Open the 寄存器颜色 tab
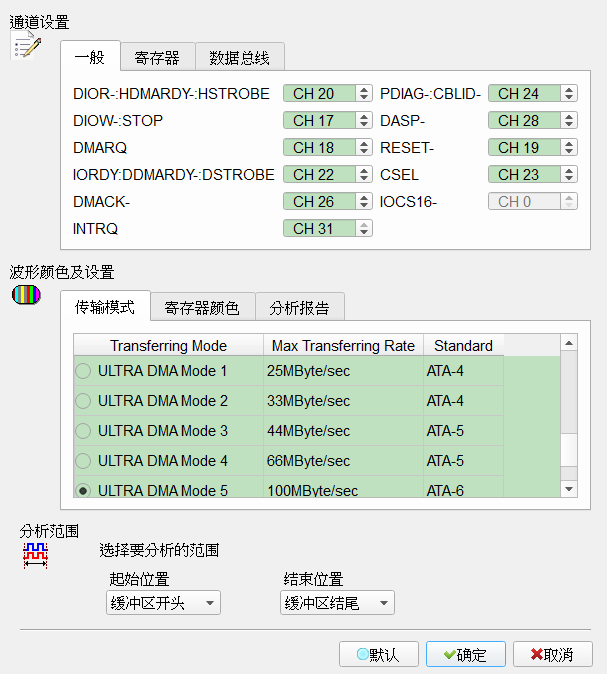The height and width of the screenshot is (674, 607). click(x=202, y=307)
